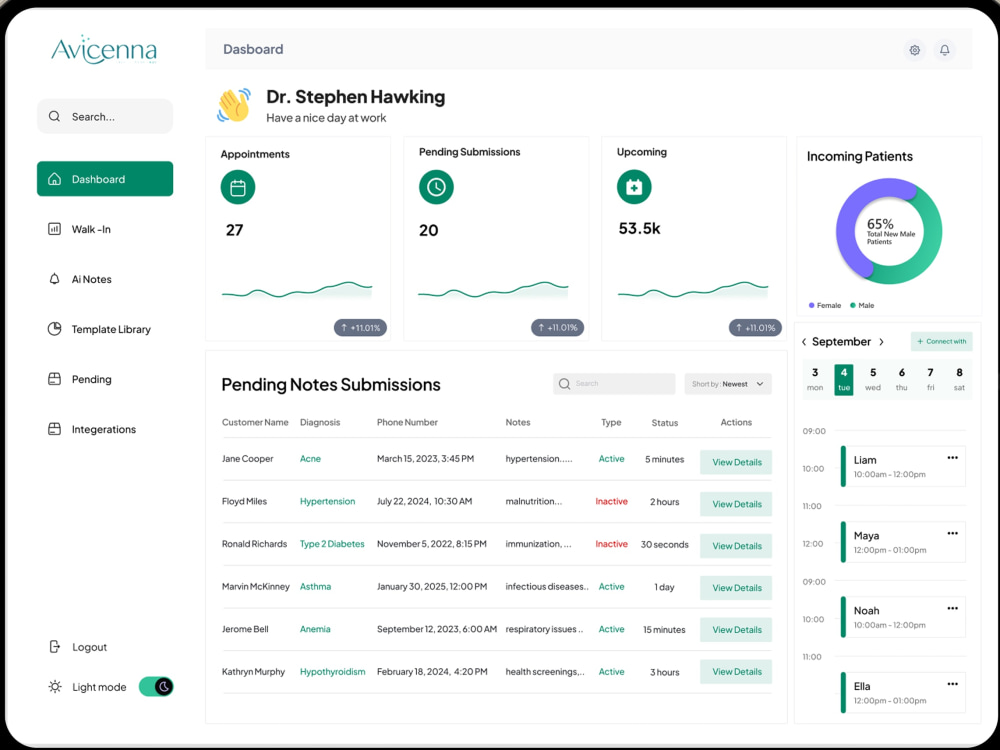The width and height of the screenshot is (1000, 750).
Task: Click the sidebar Search field
Action: [x=105, y=116]
